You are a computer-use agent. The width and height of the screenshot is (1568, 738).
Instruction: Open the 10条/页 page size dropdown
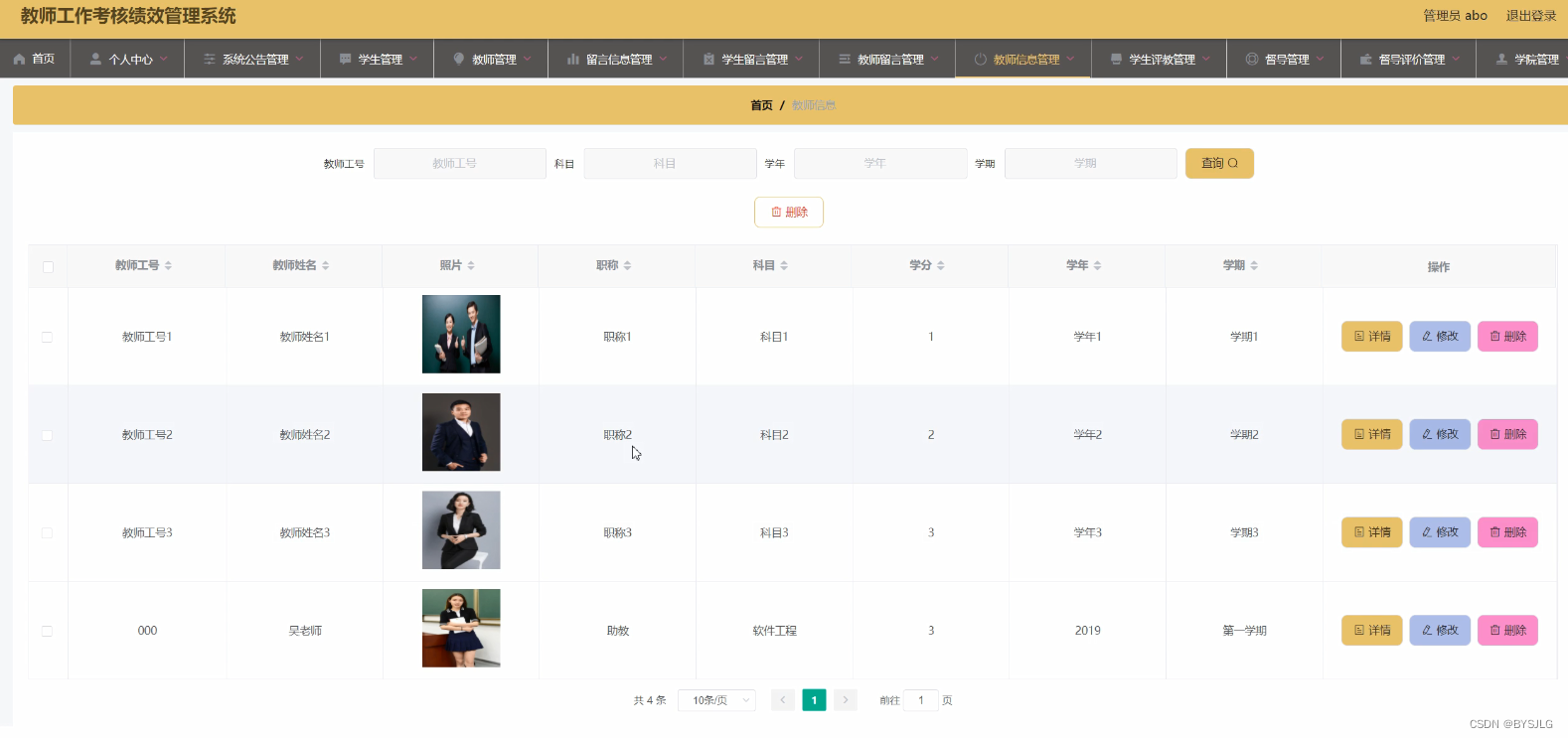(x=716, y=700)
